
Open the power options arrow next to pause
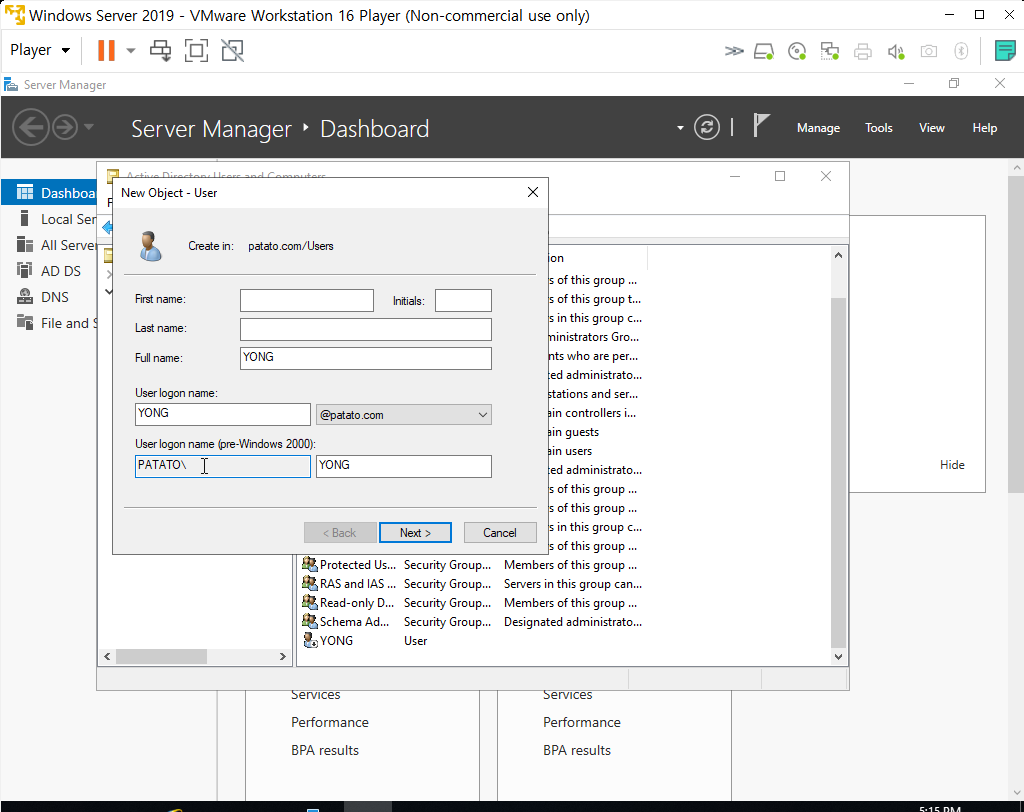pos(131,50)
